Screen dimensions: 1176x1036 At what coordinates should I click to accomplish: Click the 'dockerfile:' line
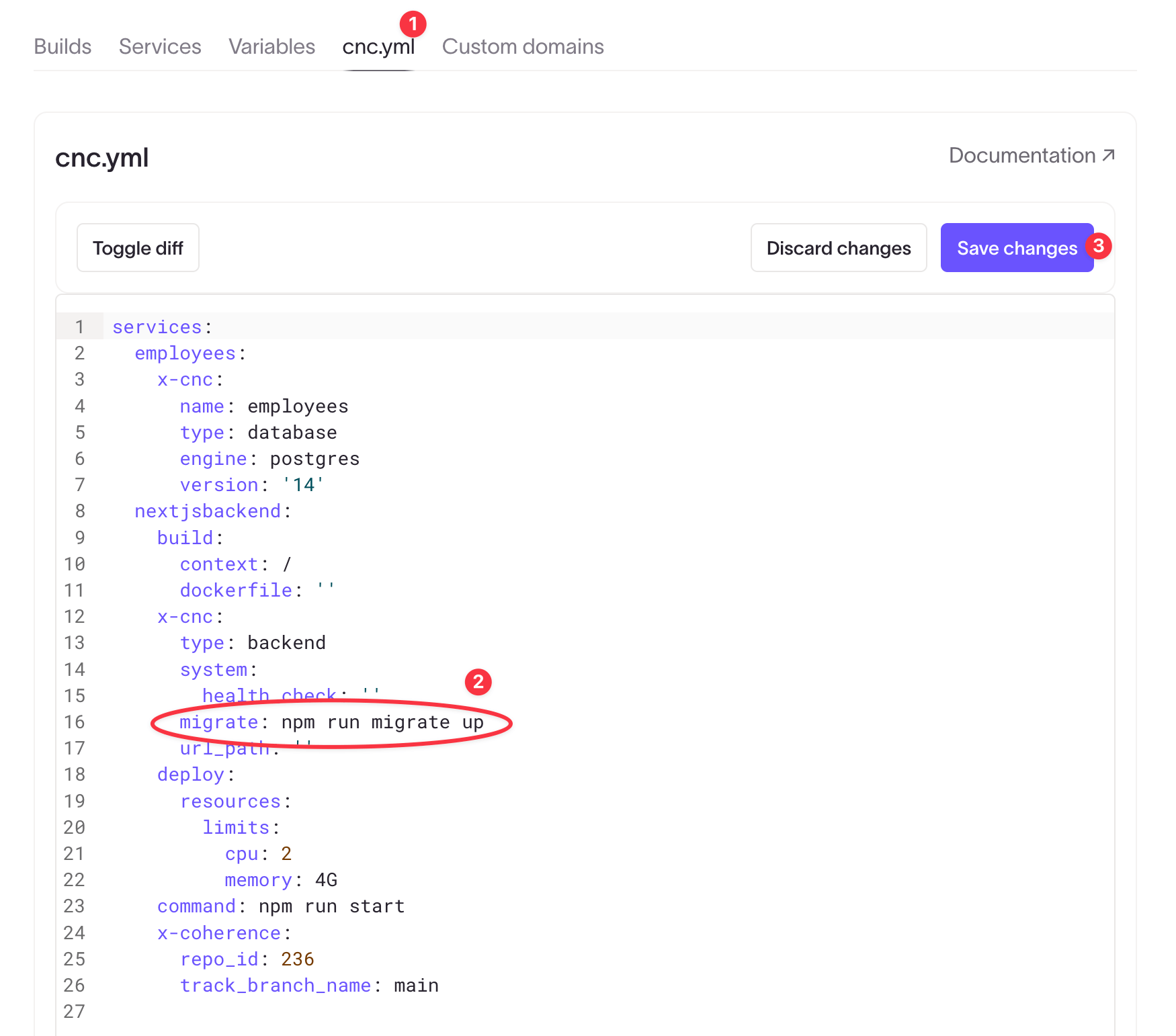[257, 590]
